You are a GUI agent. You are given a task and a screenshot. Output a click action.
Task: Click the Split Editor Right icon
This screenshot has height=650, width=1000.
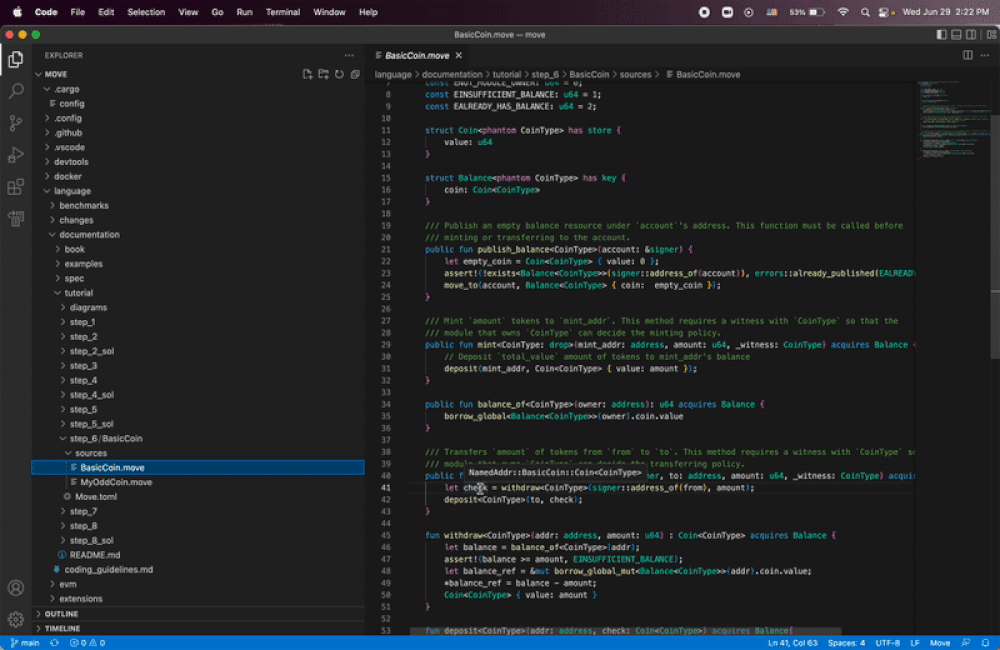pyautogui.click(x=968, y=55)
